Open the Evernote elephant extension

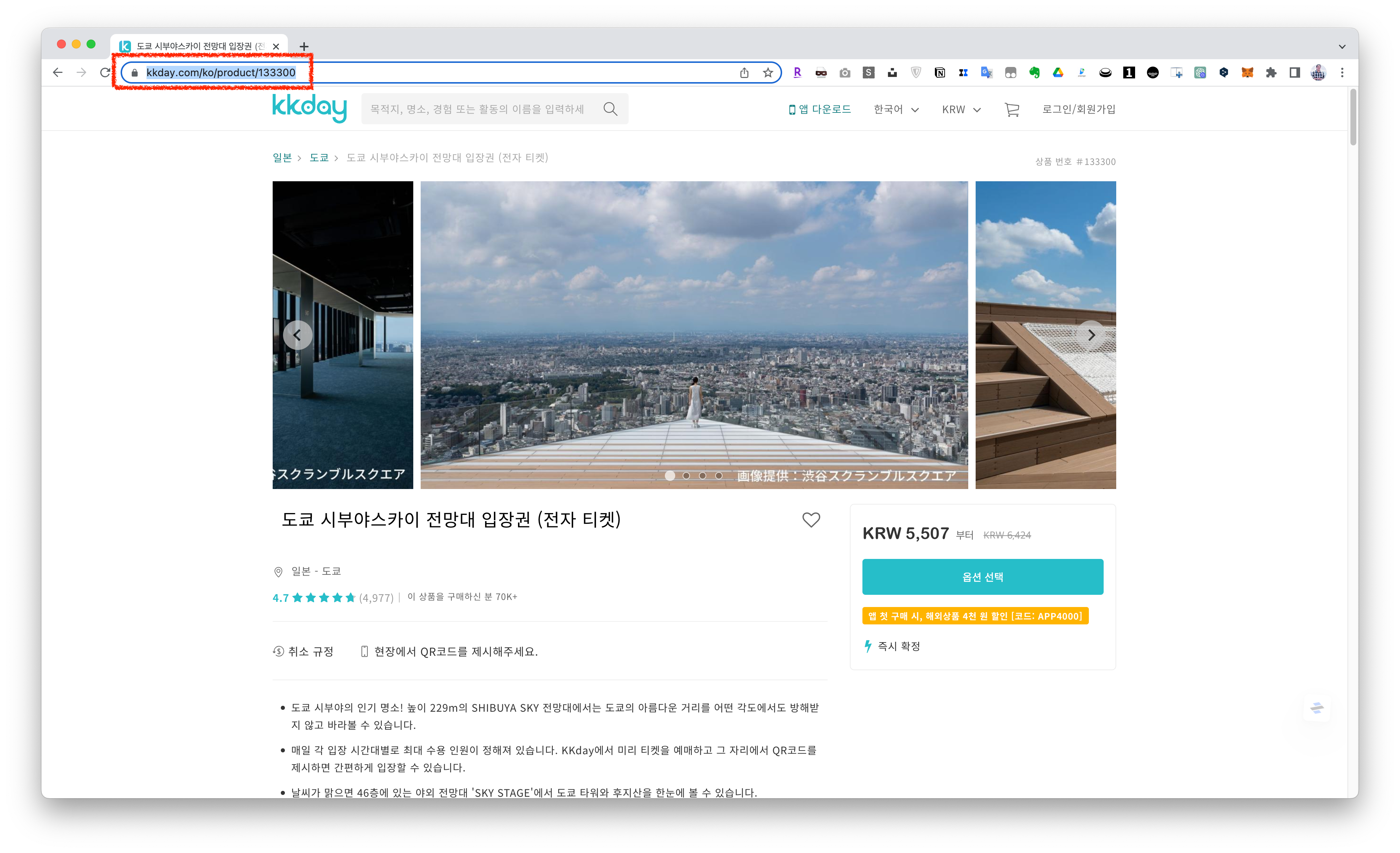1034,73
